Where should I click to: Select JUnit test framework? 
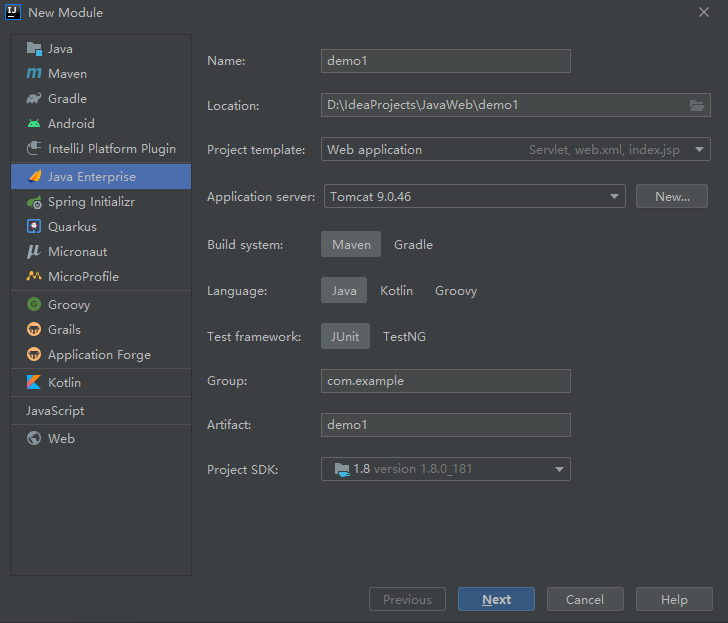345,336
